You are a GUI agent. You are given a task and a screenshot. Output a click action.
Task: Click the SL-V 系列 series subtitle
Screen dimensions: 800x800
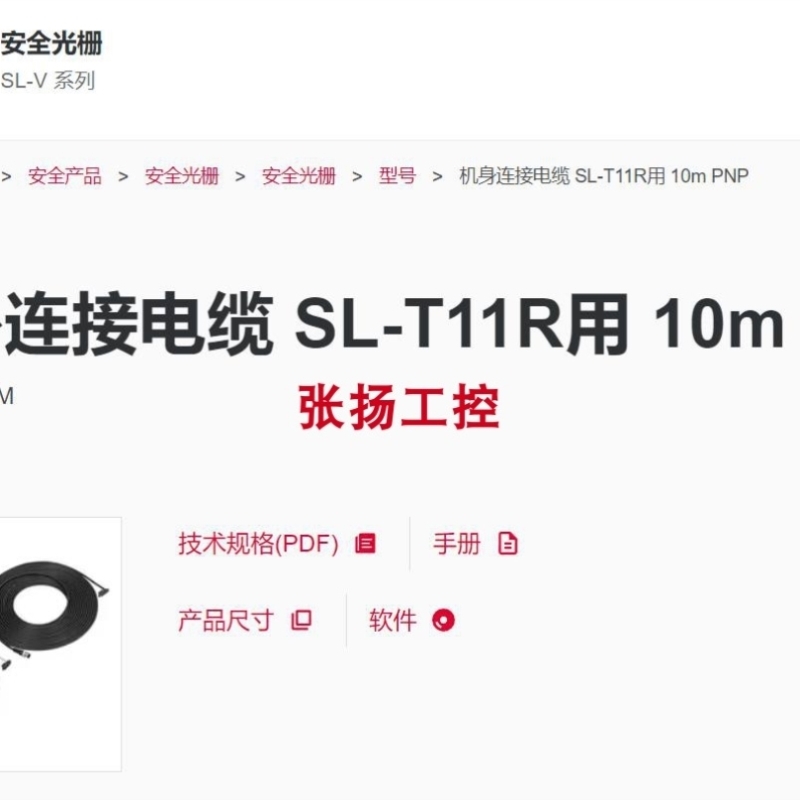point(48,81)
